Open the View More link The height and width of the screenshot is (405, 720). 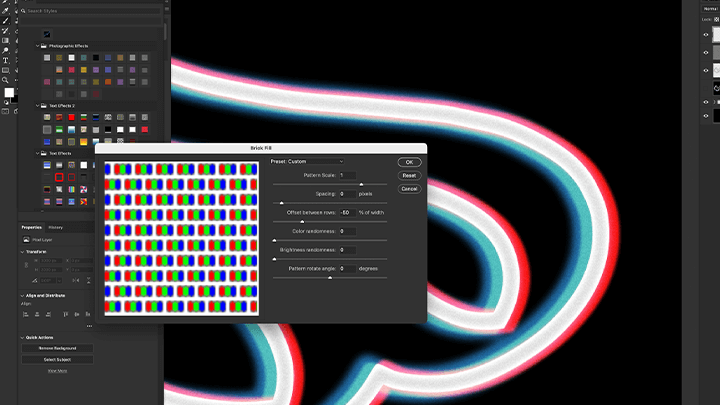pos(57,371)
